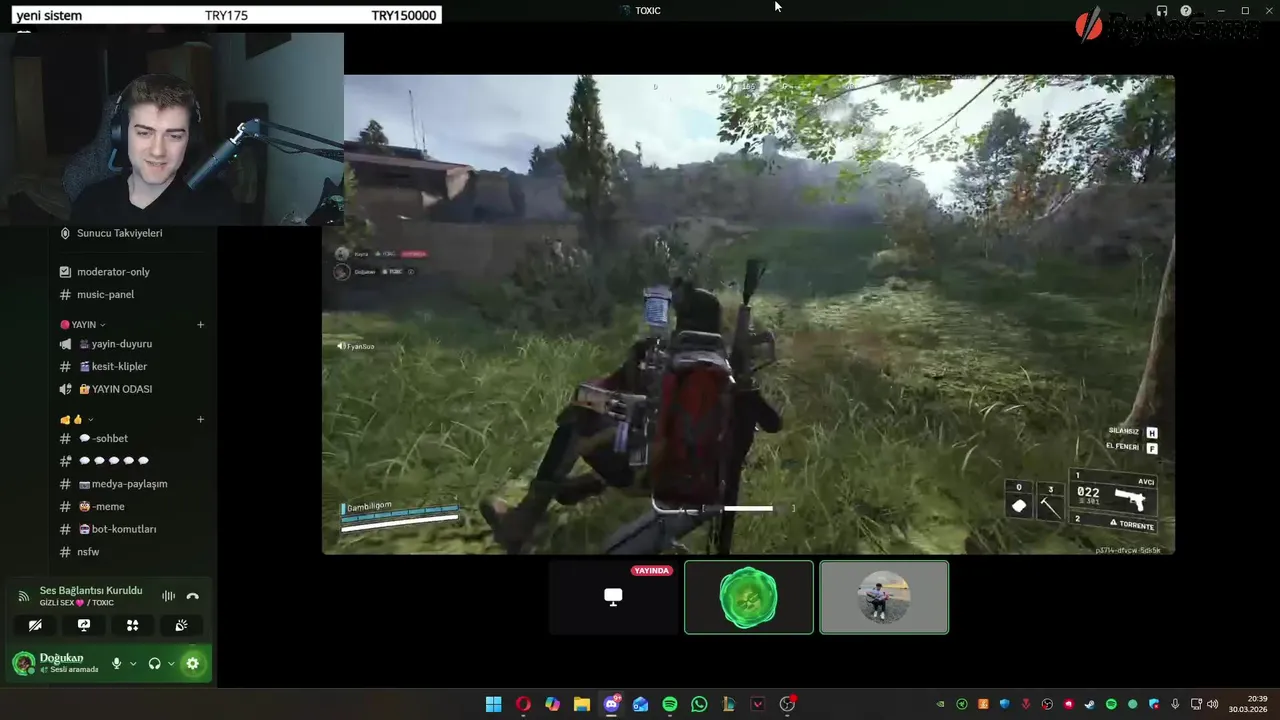
Task: Deafen using the headphone icon
Action: 154,663
